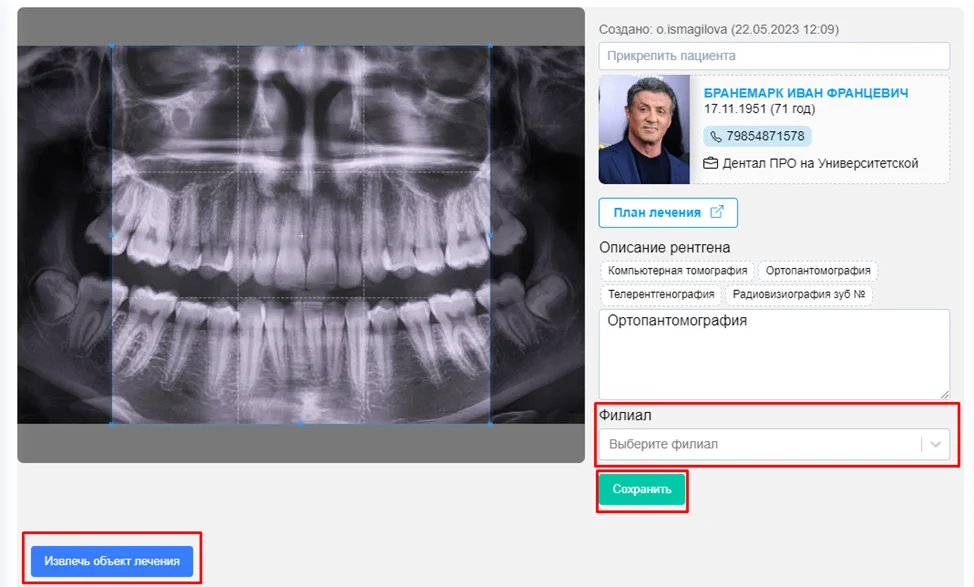Click the patient photo thumbnail

644,130
